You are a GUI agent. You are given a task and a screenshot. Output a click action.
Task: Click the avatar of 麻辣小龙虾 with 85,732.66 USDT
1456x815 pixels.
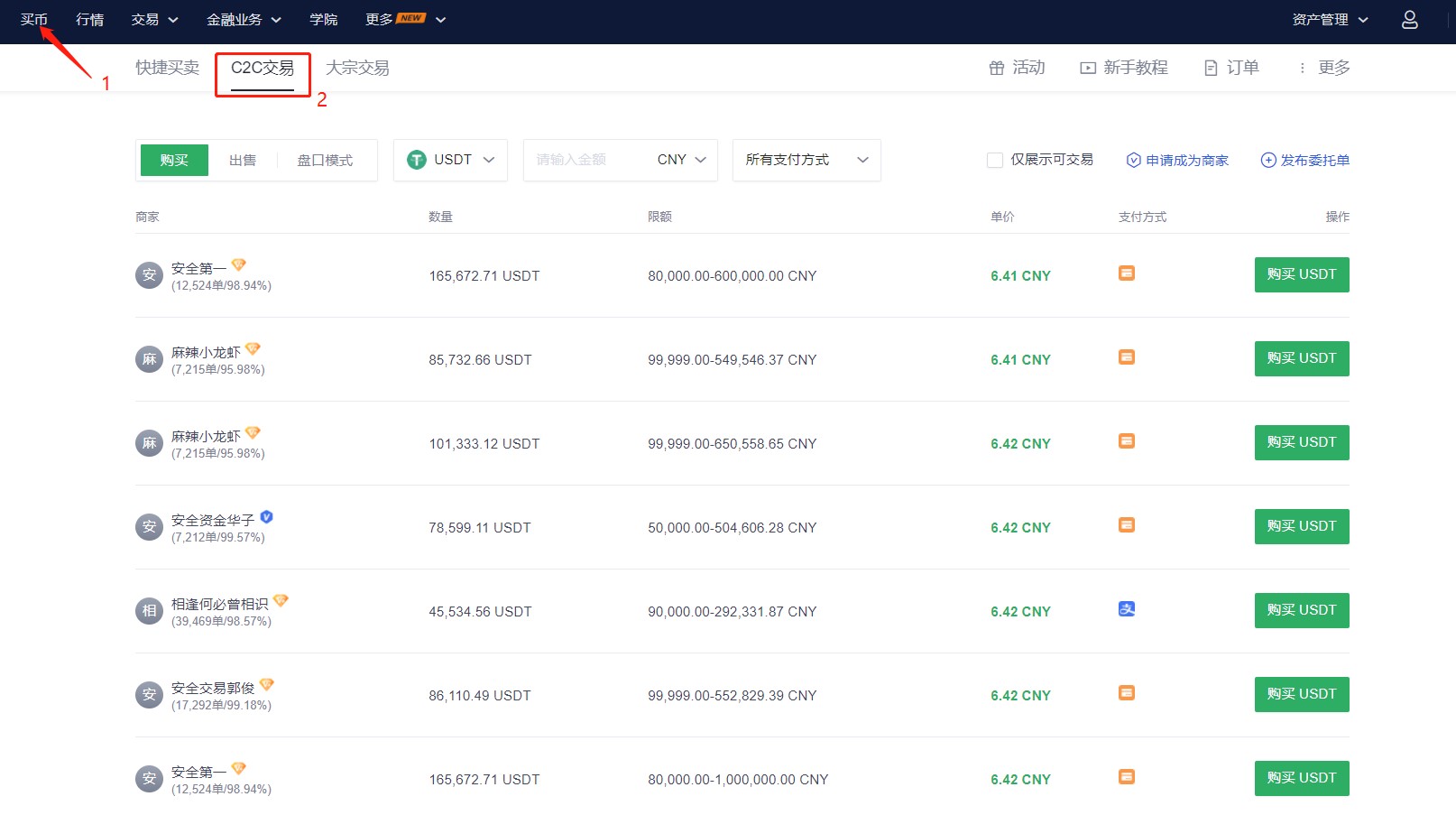tap(149, 359)
